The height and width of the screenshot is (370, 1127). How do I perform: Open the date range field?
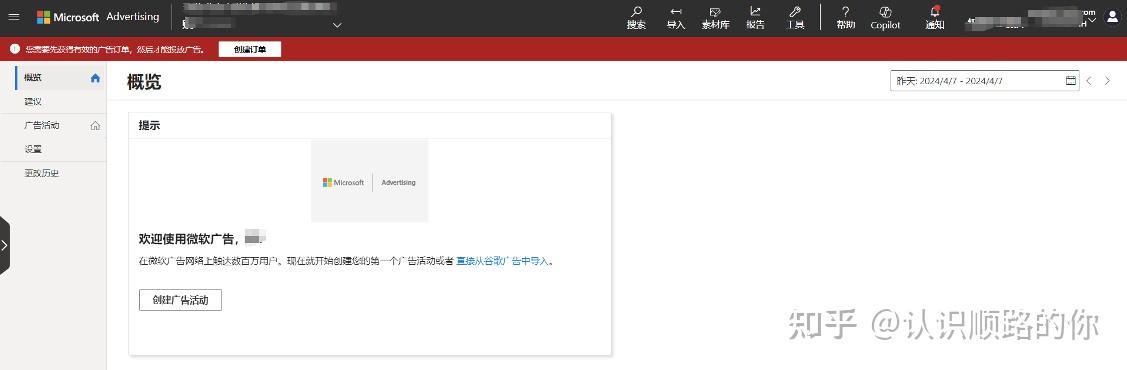984,80
